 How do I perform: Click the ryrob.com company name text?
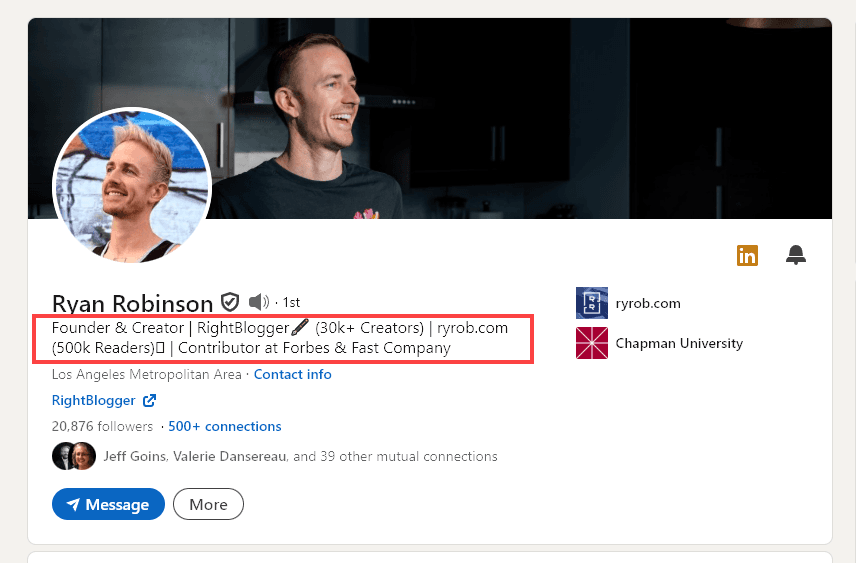click(x=648, y=303)
